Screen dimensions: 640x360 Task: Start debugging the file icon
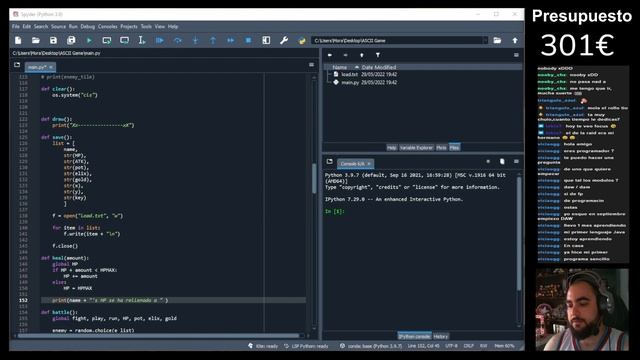click(x=160, y=40)
